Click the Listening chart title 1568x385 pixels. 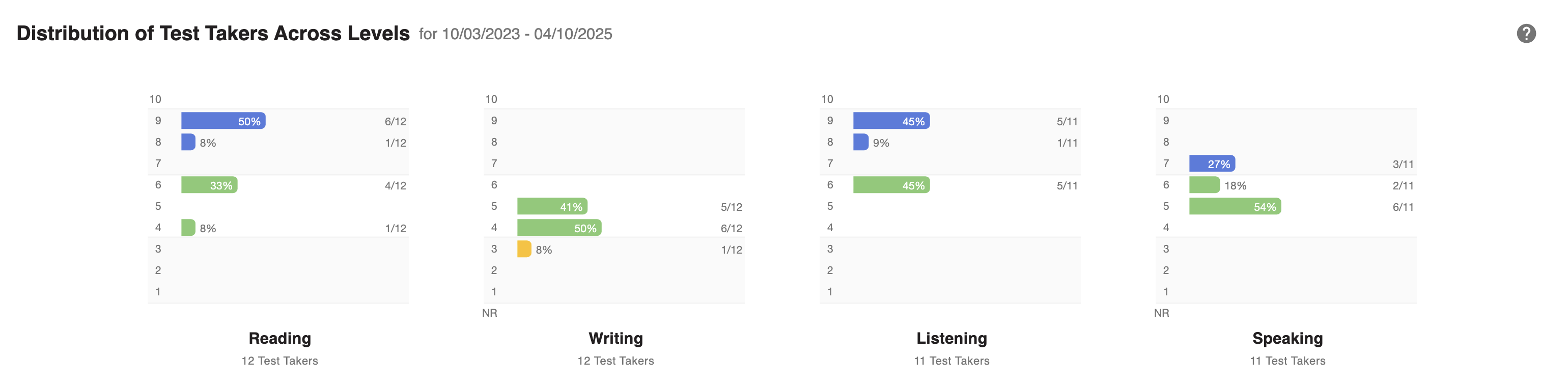tap(951, 338)
